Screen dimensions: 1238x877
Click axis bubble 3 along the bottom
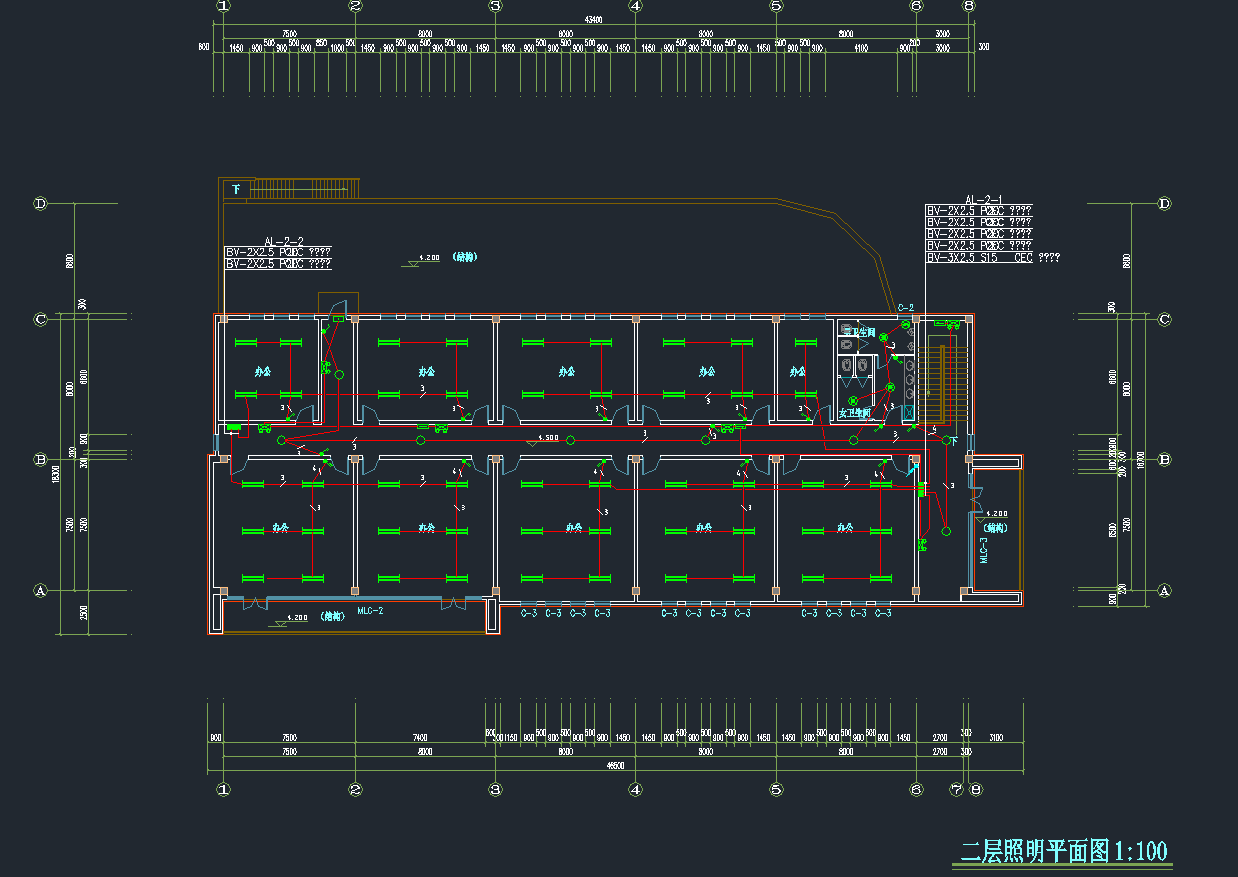pyautogui.click(x=495, y=789)
